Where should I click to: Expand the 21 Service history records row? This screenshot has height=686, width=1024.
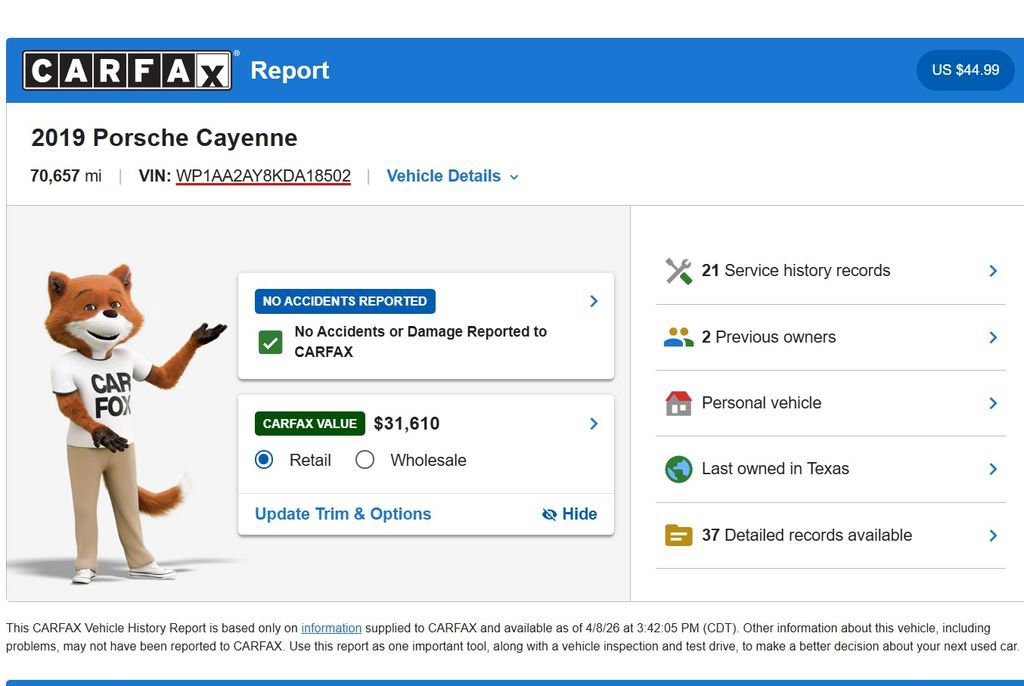point(992,270)
